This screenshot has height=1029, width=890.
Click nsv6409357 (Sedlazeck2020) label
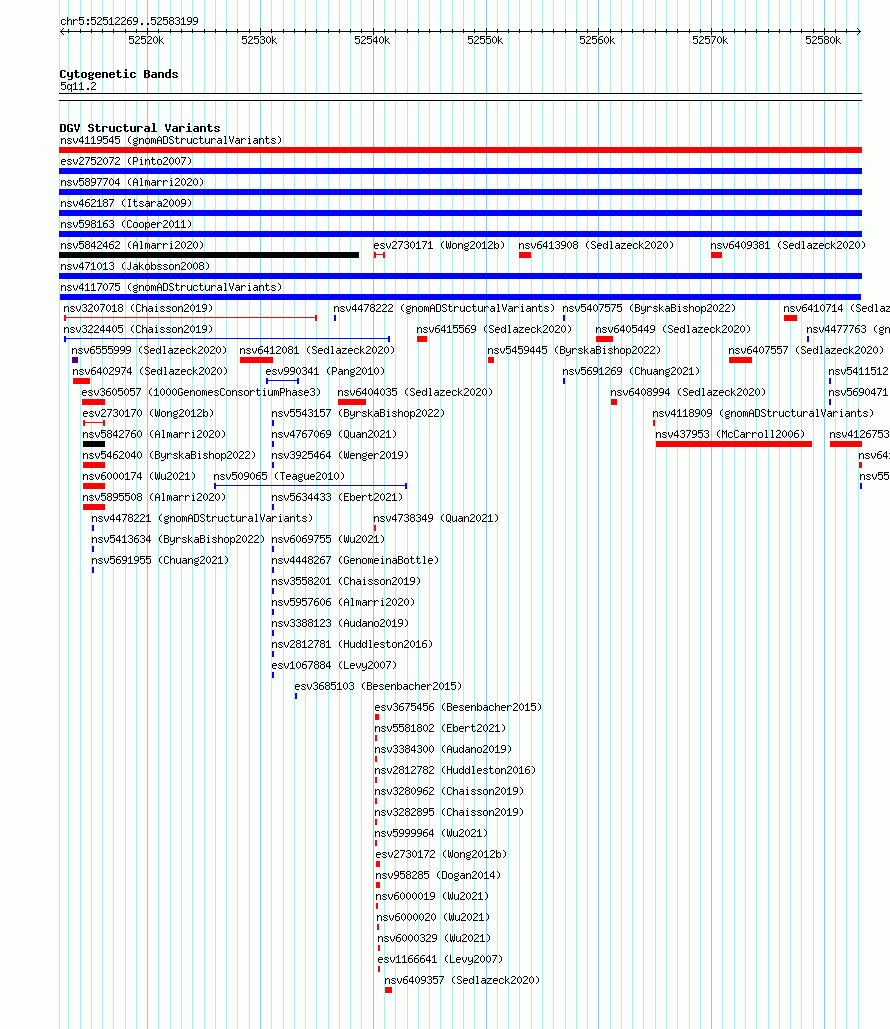click(462, 980)
